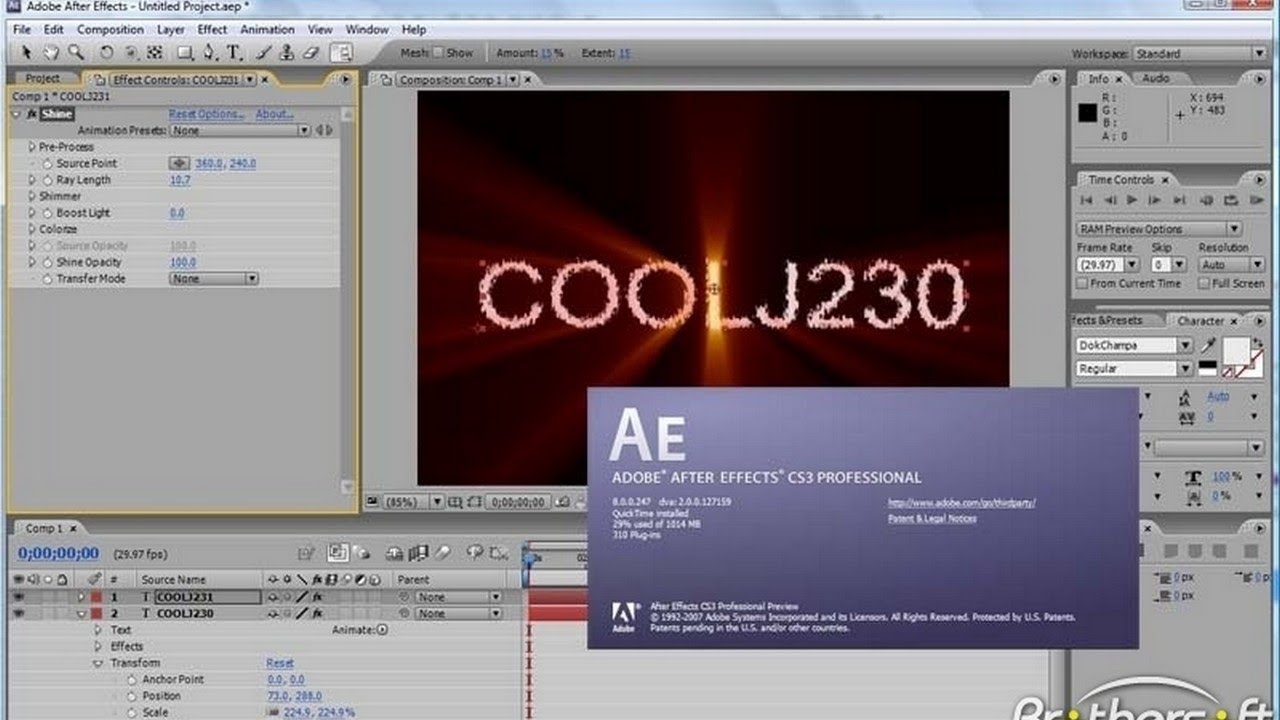The width and height of the screenshot is (1280, 720).
Task: Open the Workspace Standard dropdown
Action: [1200, 54]
